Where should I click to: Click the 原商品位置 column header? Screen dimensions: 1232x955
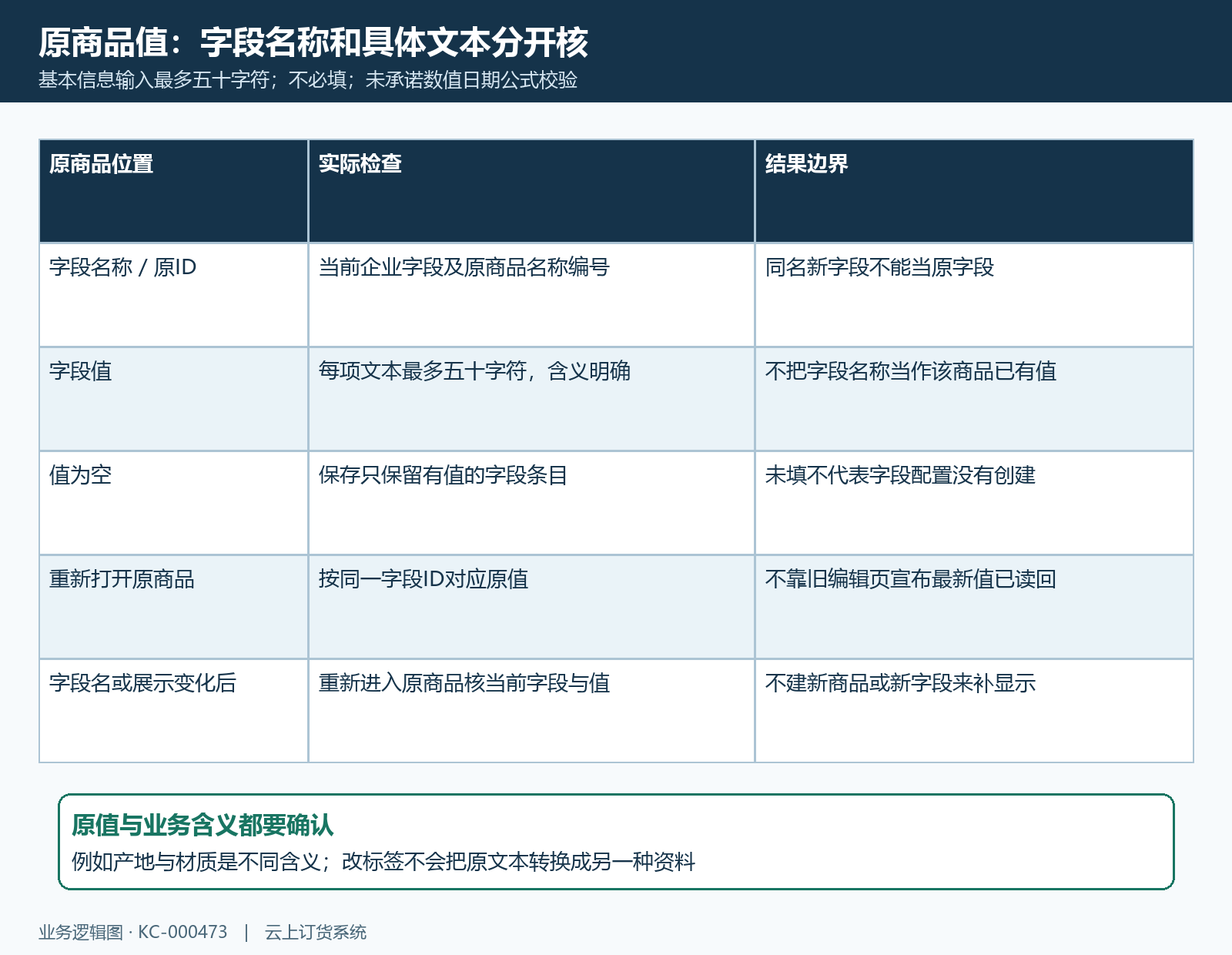tap(174, 191)
